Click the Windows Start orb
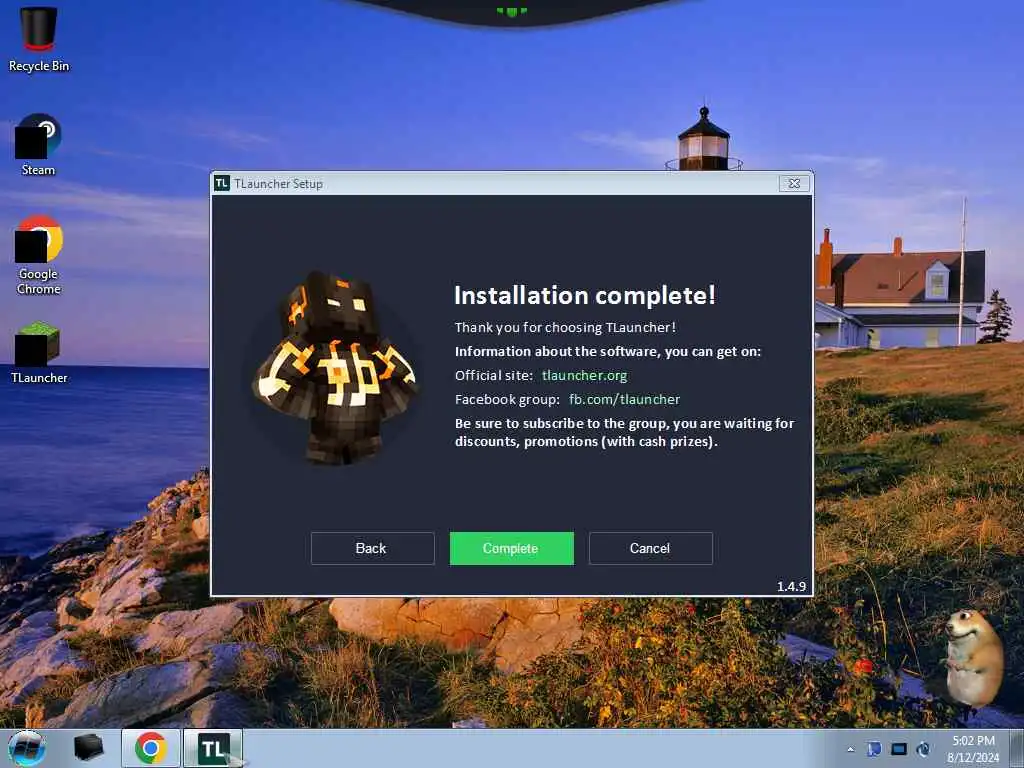Viewport: 1024px width, 768px height. [26, 748]
